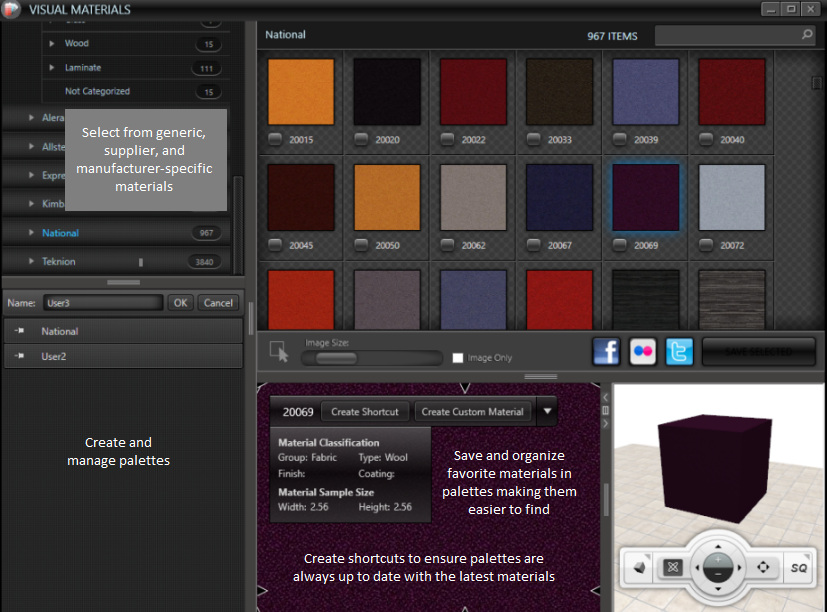Expand the Kimball supplier arrow
Image resolution: width=827 pixels, height=612 pixels.
point(31,203)
